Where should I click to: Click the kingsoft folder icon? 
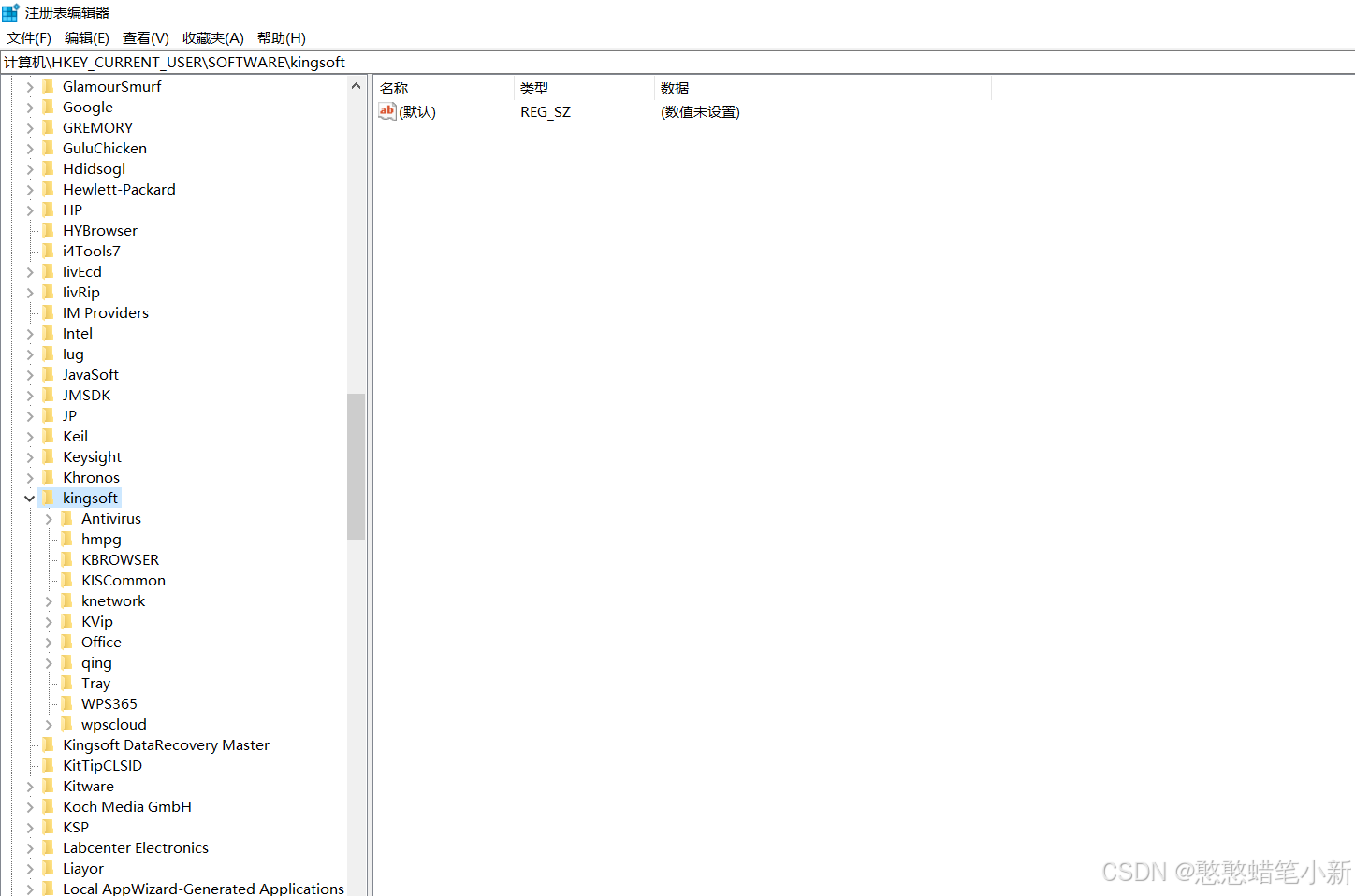(49, 498)
